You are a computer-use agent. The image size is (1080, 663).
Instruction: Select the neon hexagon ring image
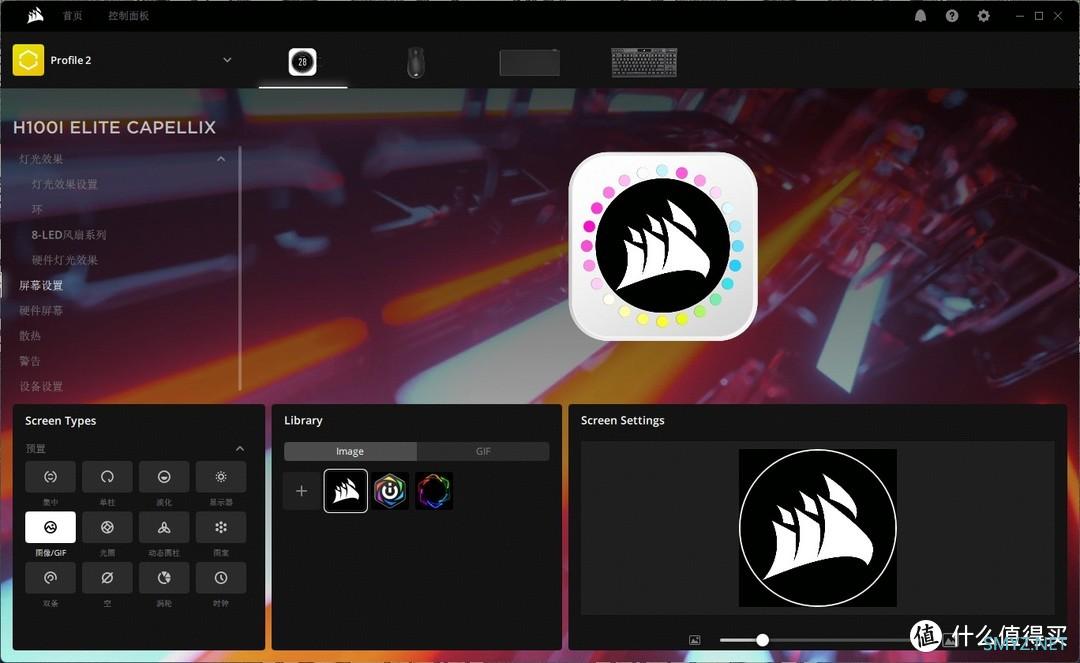click(x=434, y=491)
